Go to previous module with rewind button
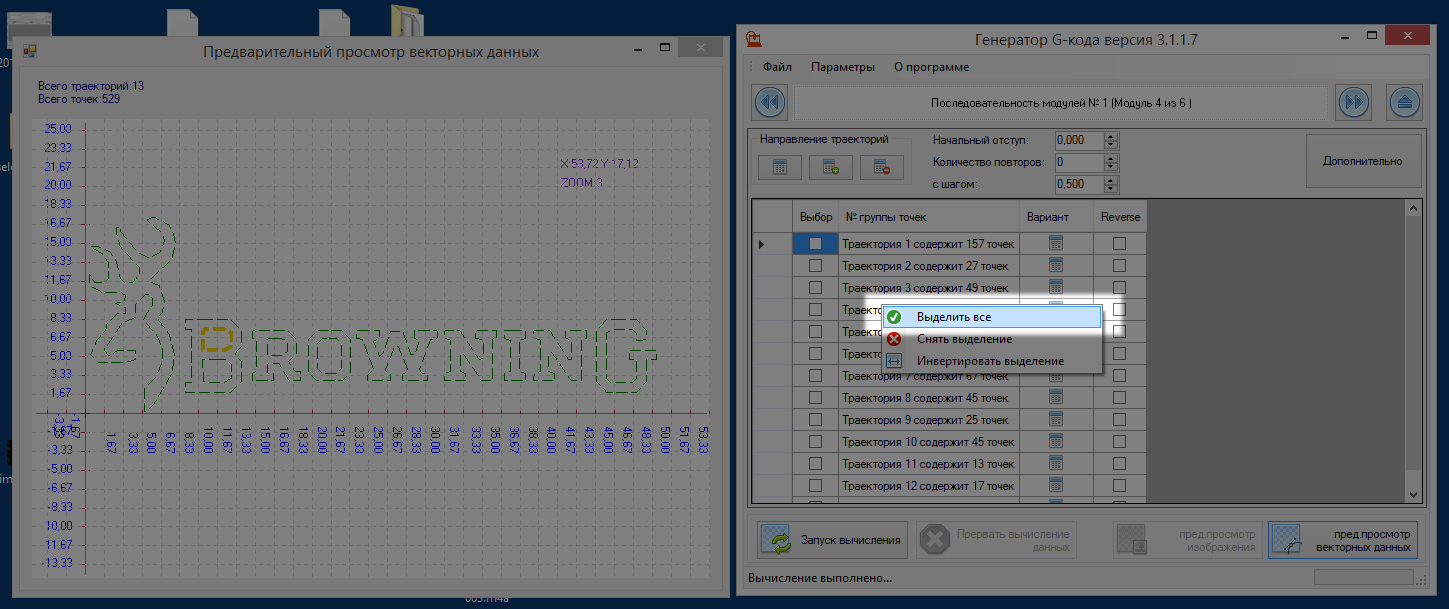This screenshot has width=1449, height=609. point(770,102)
